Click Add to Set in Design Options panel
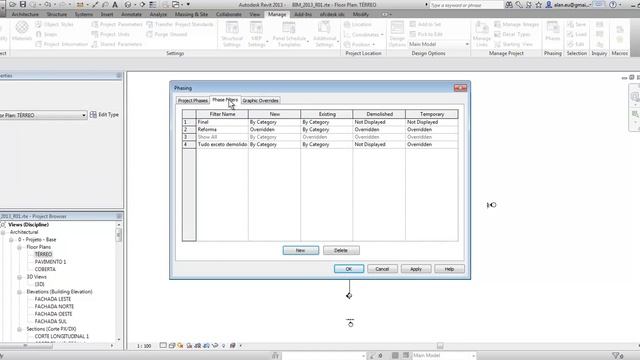The height and width of the screenshot is (360, 640). point(425,24)
